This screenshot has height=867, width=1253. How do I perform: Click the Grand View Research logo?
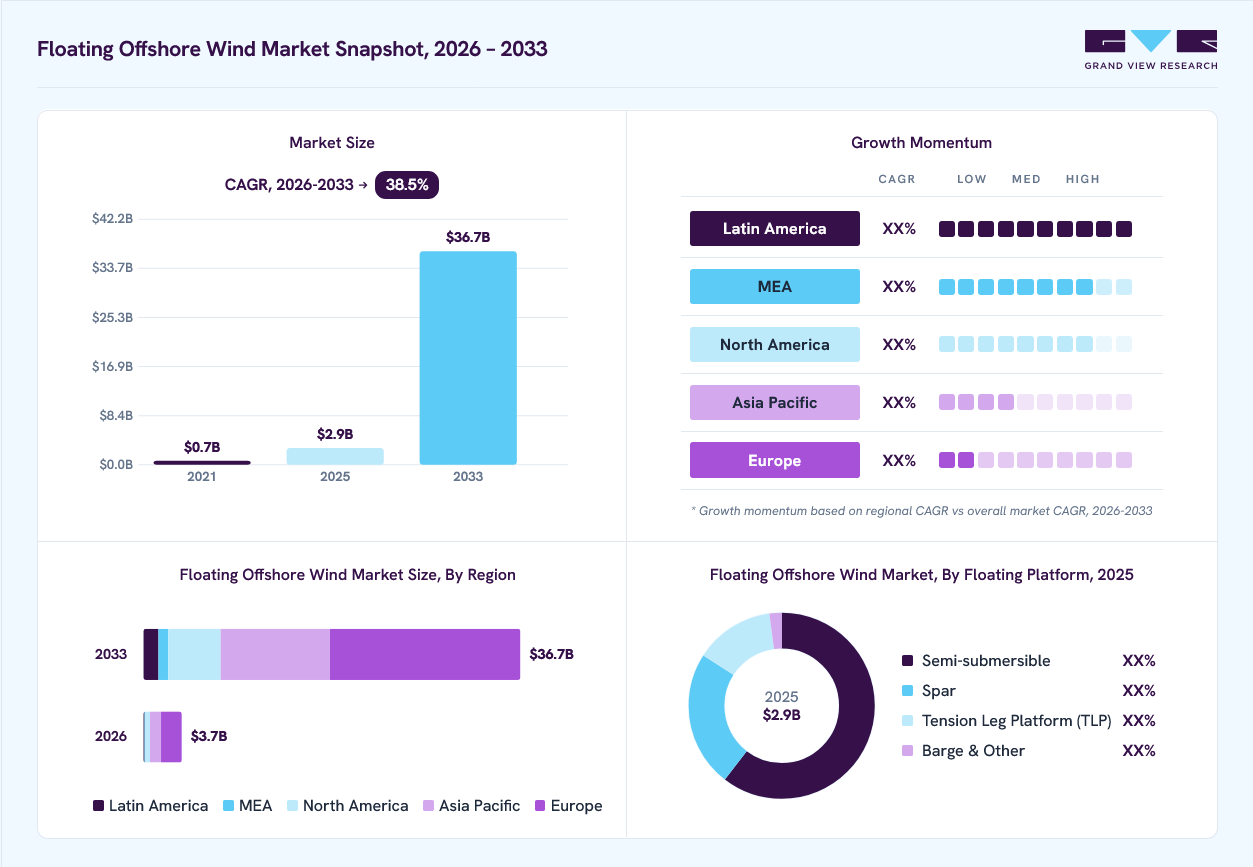(1151, 50)
